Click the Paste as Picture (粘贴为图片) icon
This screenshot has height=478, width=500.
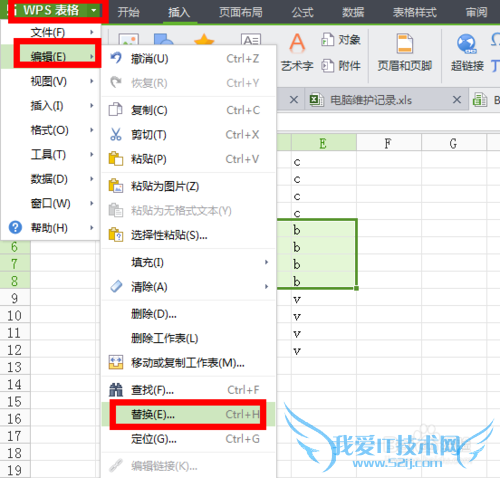(x=116, y=186)
